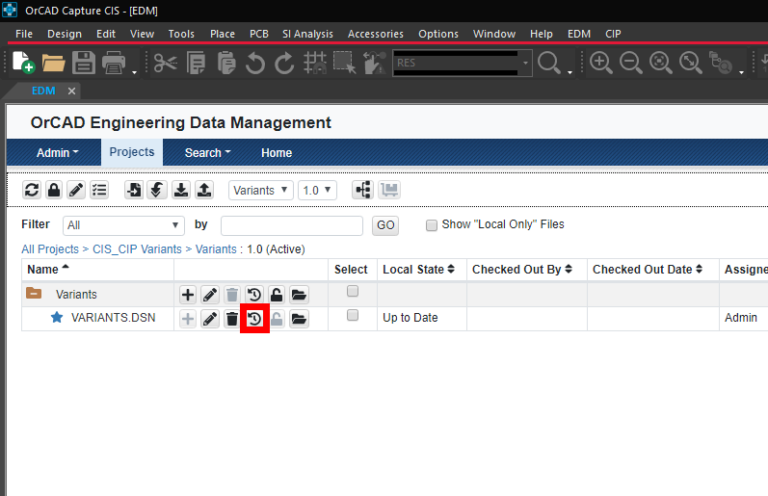
Task: Click the open folder icon in the VARIANTS.DSN row
Action: (299, 319)
